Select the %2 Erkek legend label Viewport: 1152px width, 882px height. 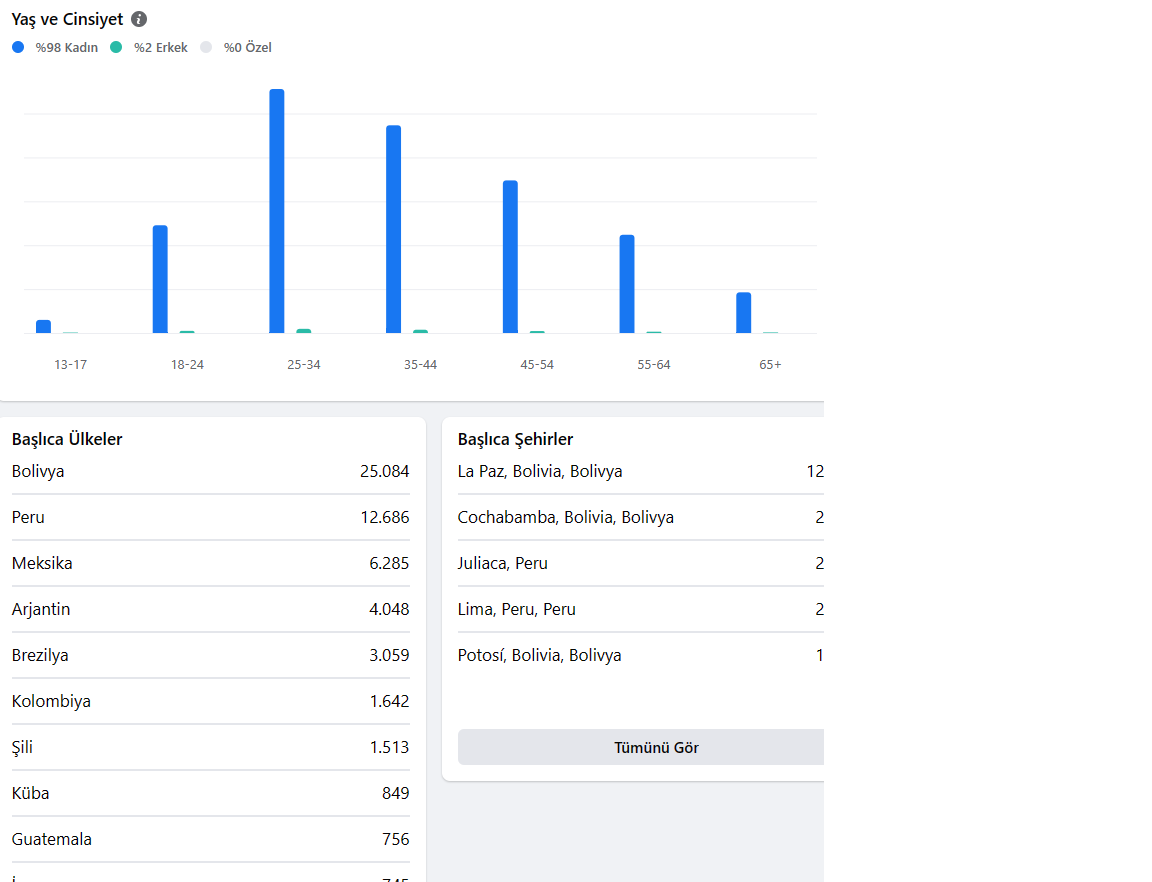pyautogui.click(x=161, y=47)
